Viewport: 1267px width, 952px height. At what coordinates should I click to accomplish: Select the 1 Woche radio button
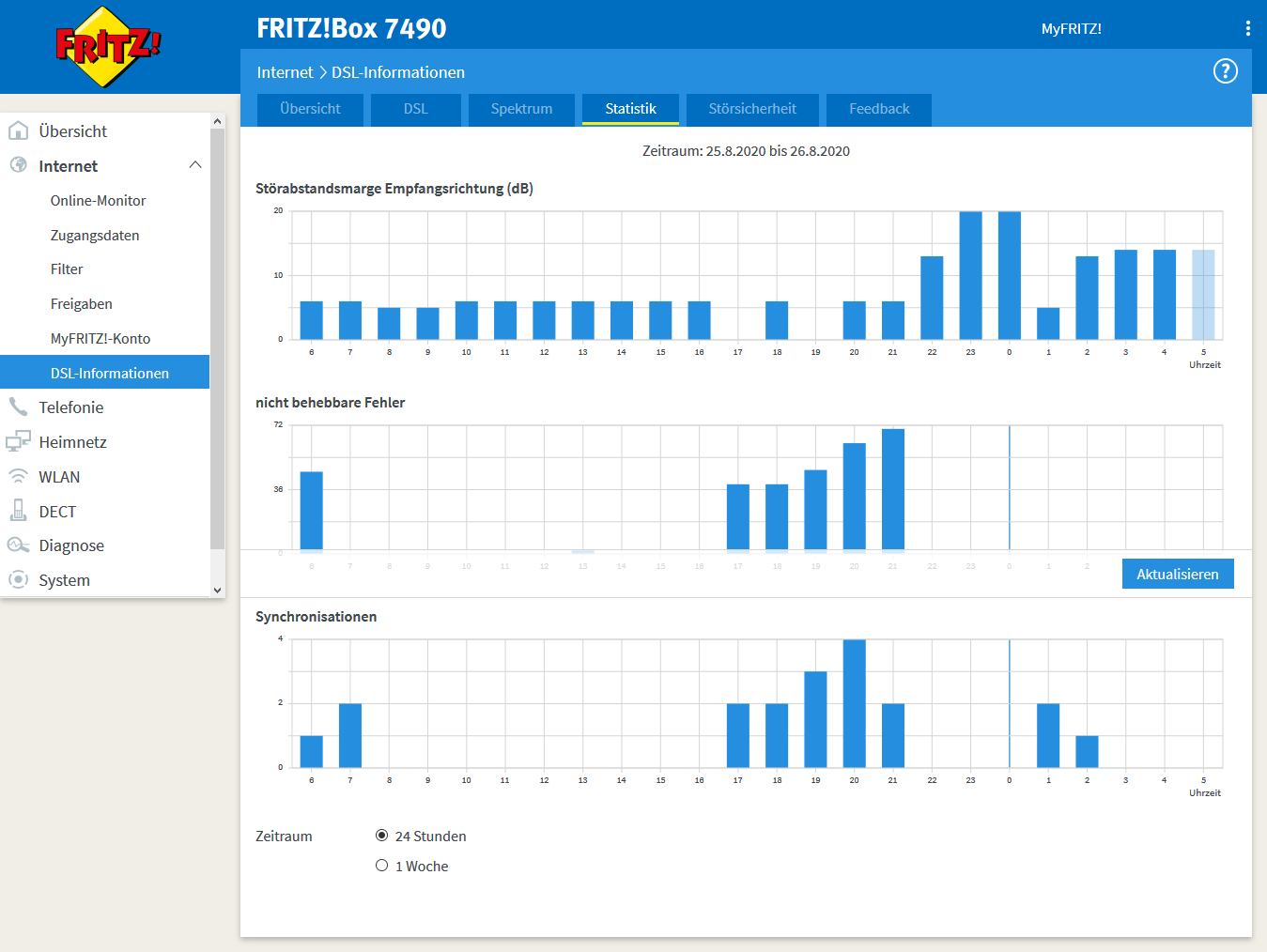382,866
